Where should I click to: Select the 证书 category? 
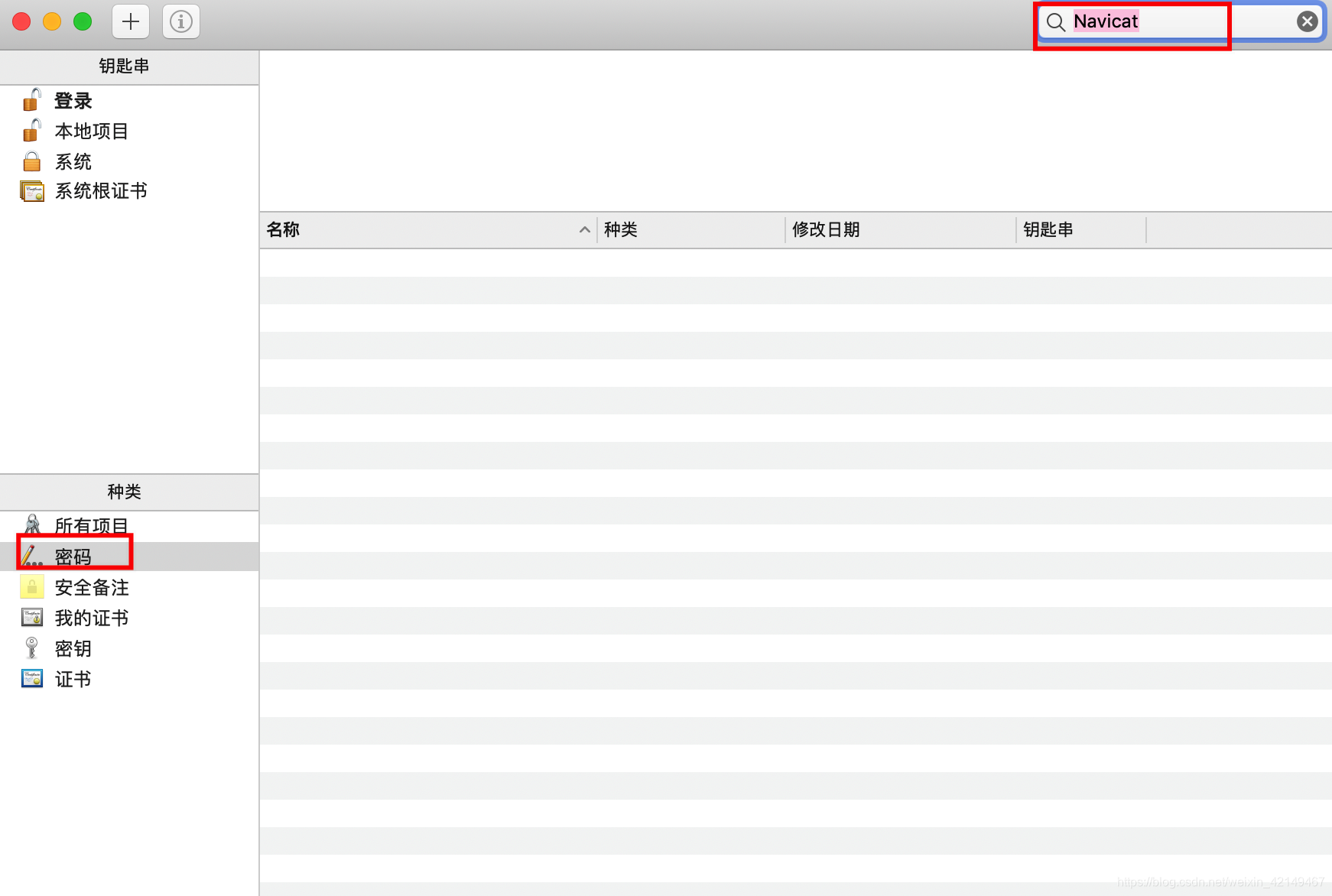[129, 679]
